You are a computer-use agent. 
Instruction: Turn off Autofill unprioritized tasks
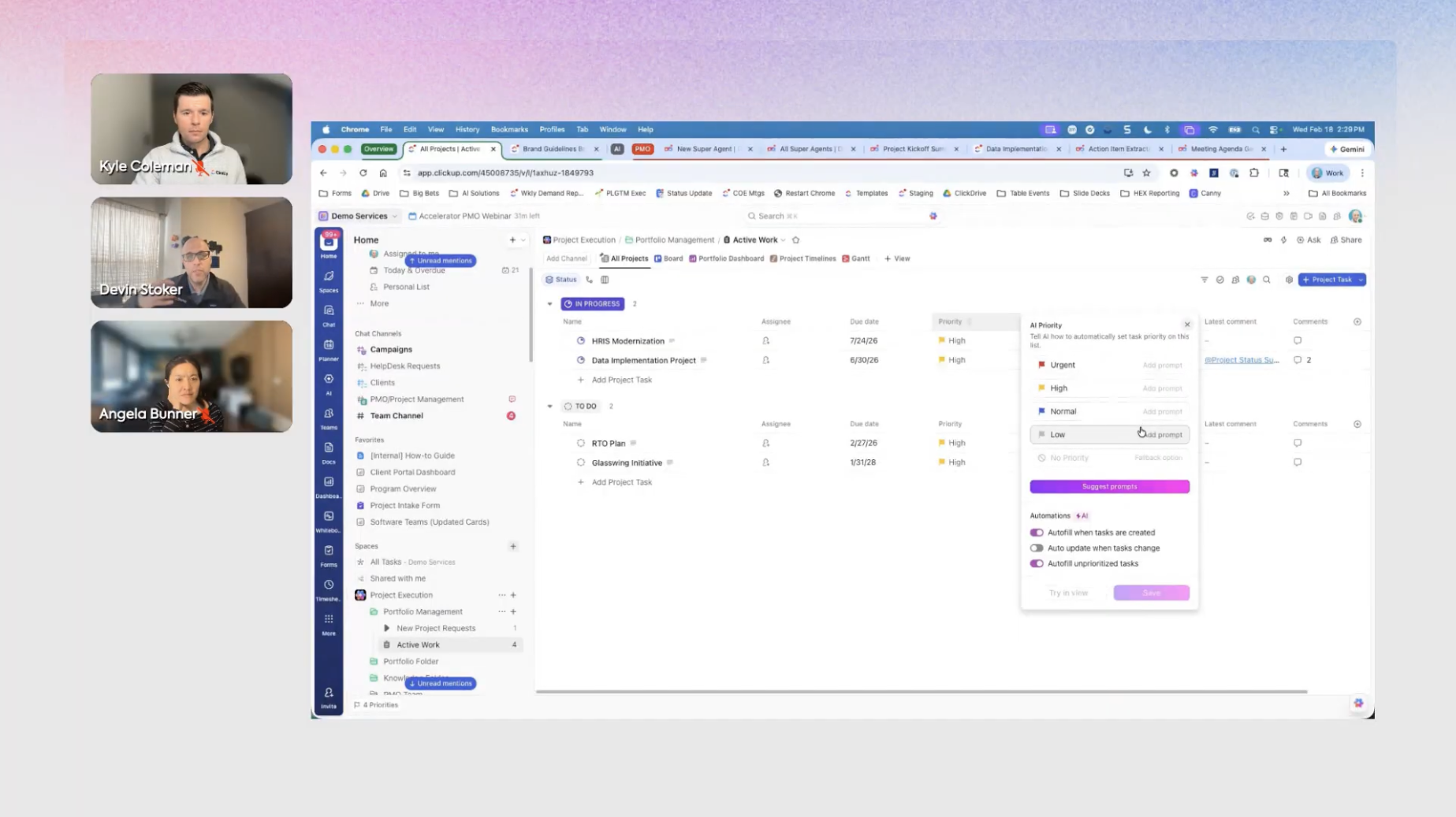[x=1037, y=564]
